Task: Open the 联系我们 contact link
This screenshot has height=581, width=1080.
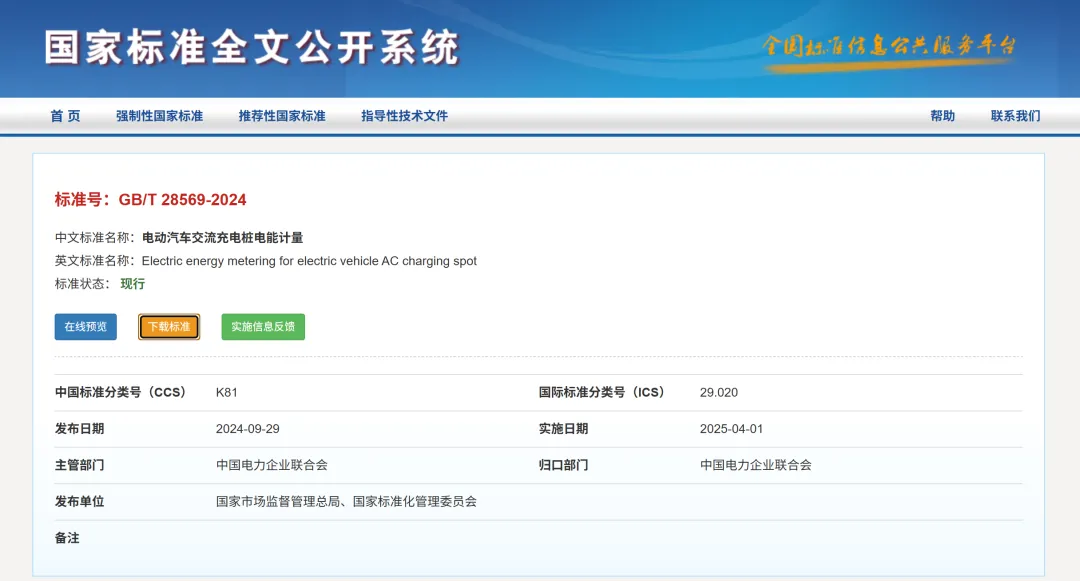Action: coord(1015,116)
